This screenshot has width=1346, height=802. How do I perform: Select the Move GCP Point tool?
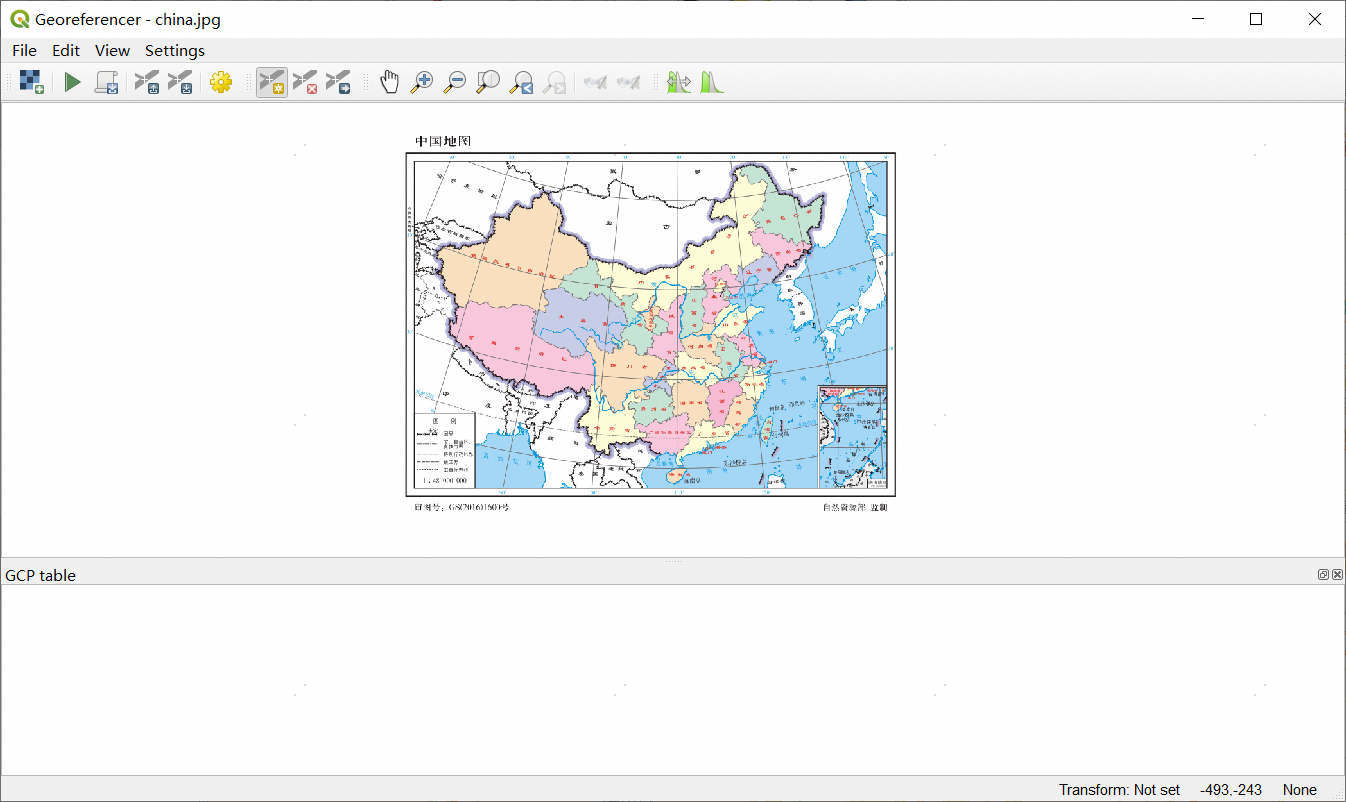[x=338, y=82]
